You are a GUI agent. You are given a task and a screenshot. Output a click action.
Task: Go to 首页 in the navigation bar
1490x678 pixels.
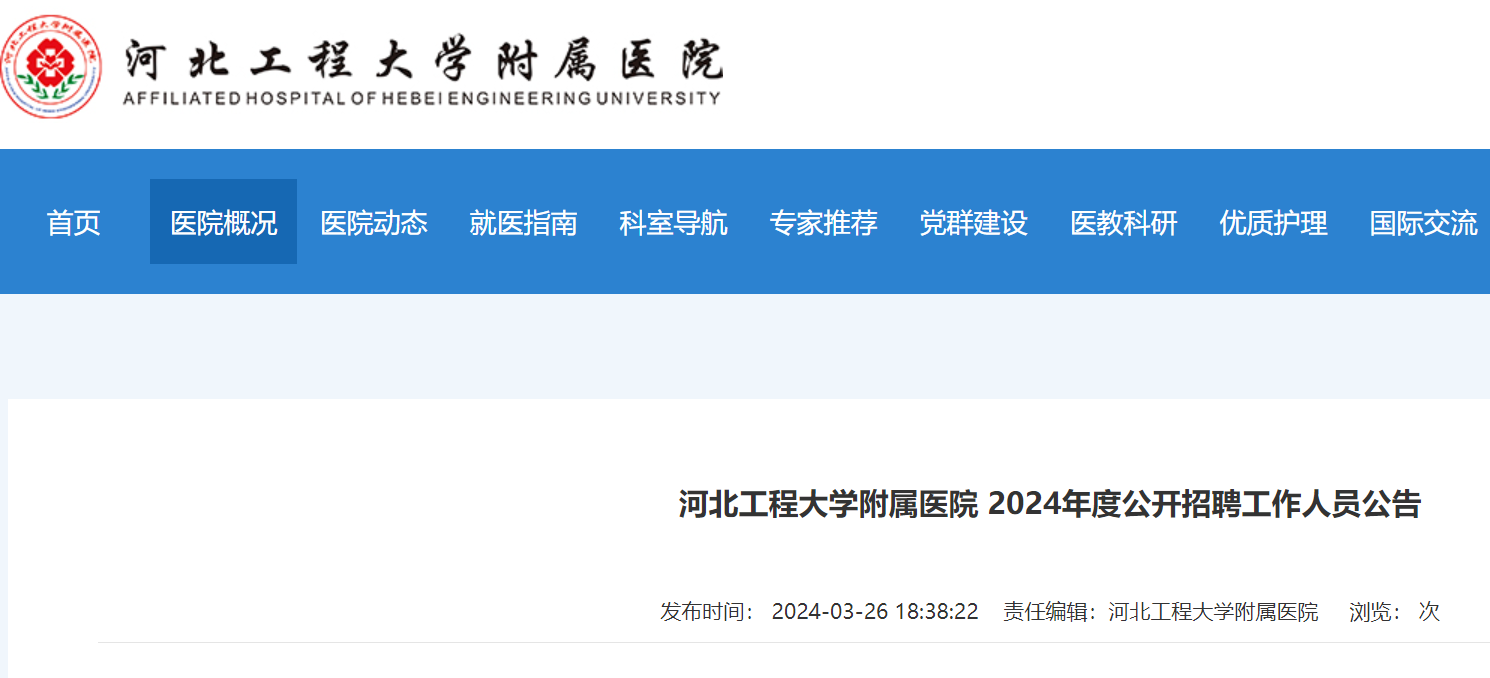pyautogui.click(x=74, y=223)
